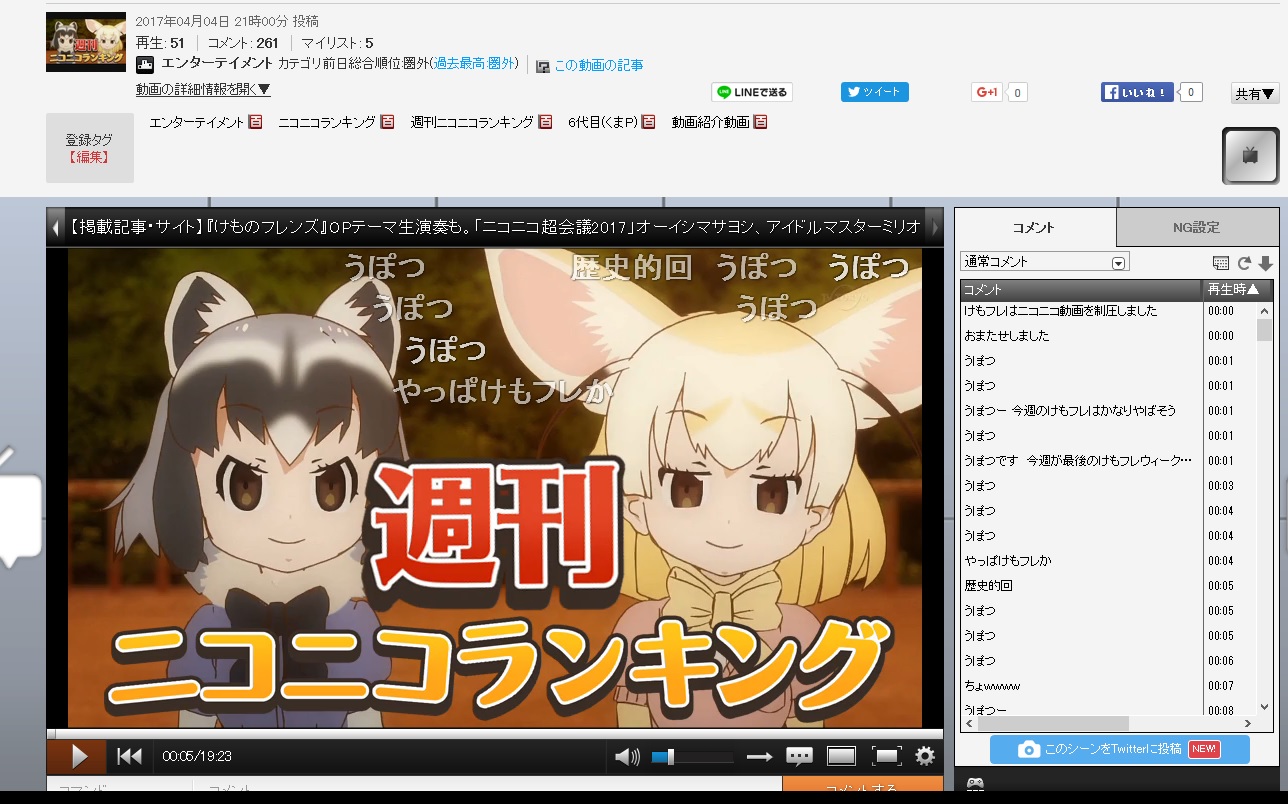Toggle comment display speech-bubble icon

799,757
